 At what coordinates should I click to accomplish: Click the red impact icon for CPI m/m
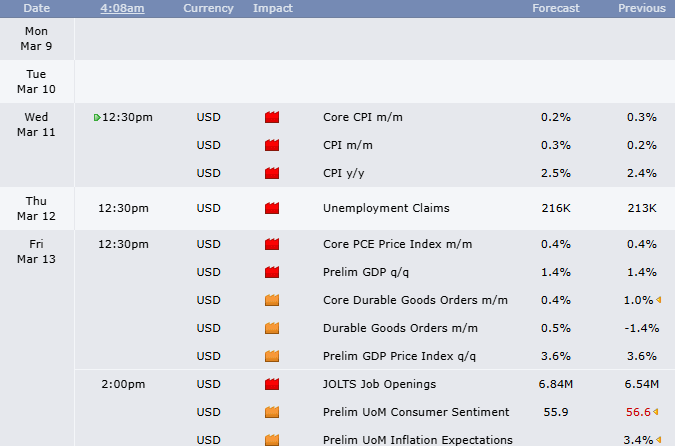(272, 145)
